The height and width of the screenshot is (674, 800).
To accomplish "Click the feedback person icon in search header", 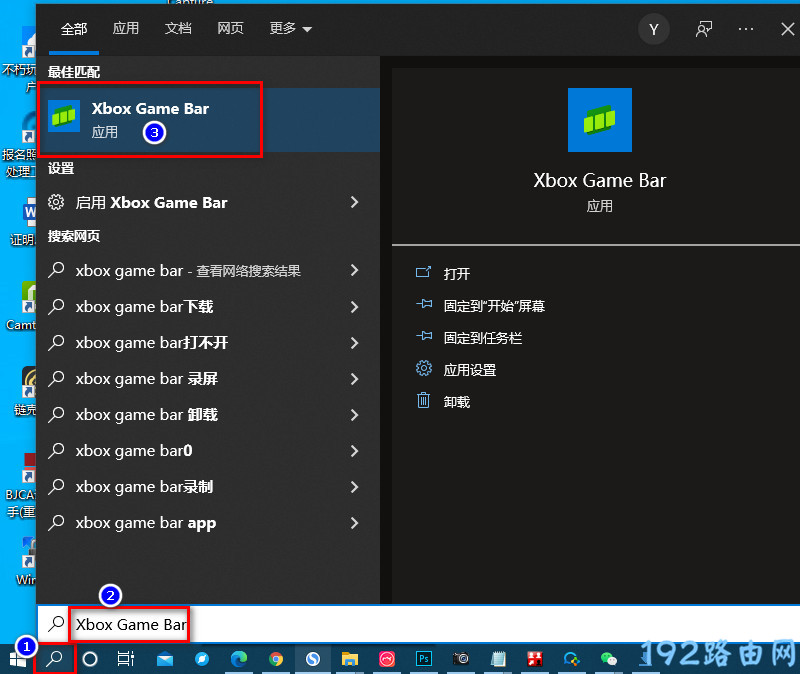I will (704, 29).
